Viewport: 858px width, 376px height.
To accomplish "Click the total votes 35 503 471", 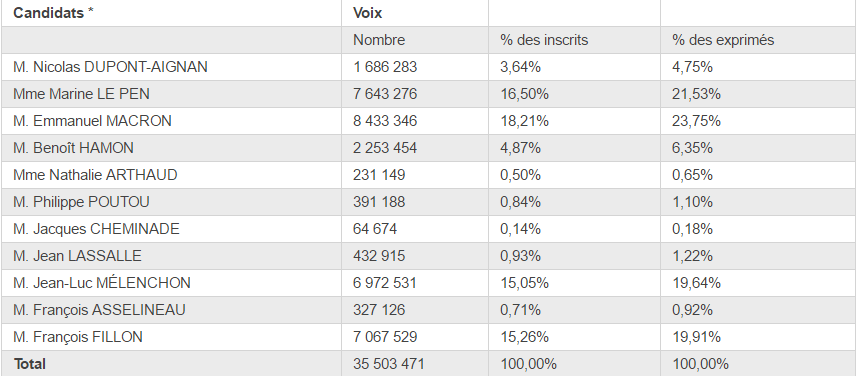I will tap(389, 364).
